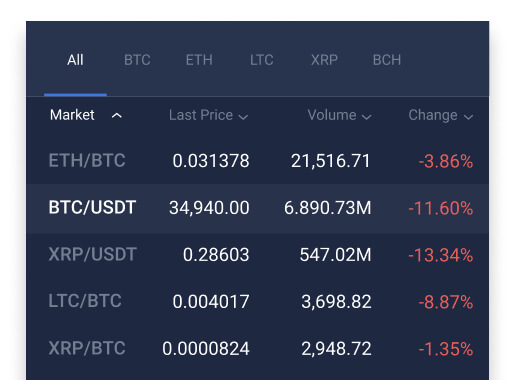Select the All markets tab
This screenshot has width=515, height=380.
75,60
